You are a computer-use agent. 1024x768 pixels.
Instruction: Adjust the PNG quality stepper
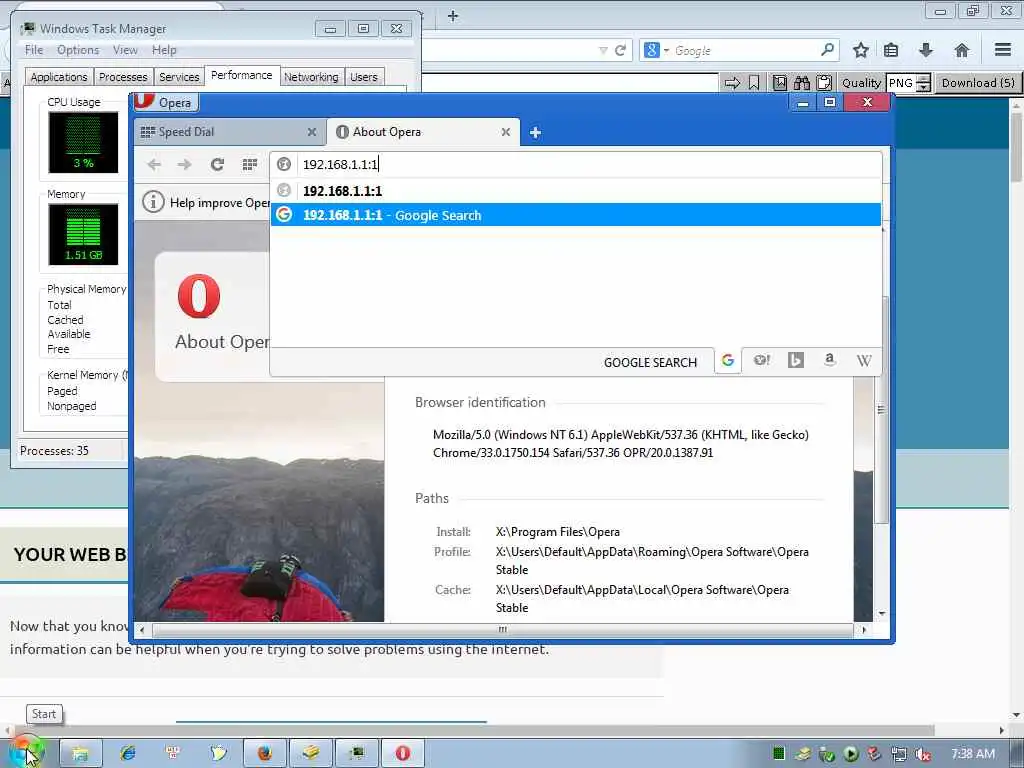click(x=923, y=83)
